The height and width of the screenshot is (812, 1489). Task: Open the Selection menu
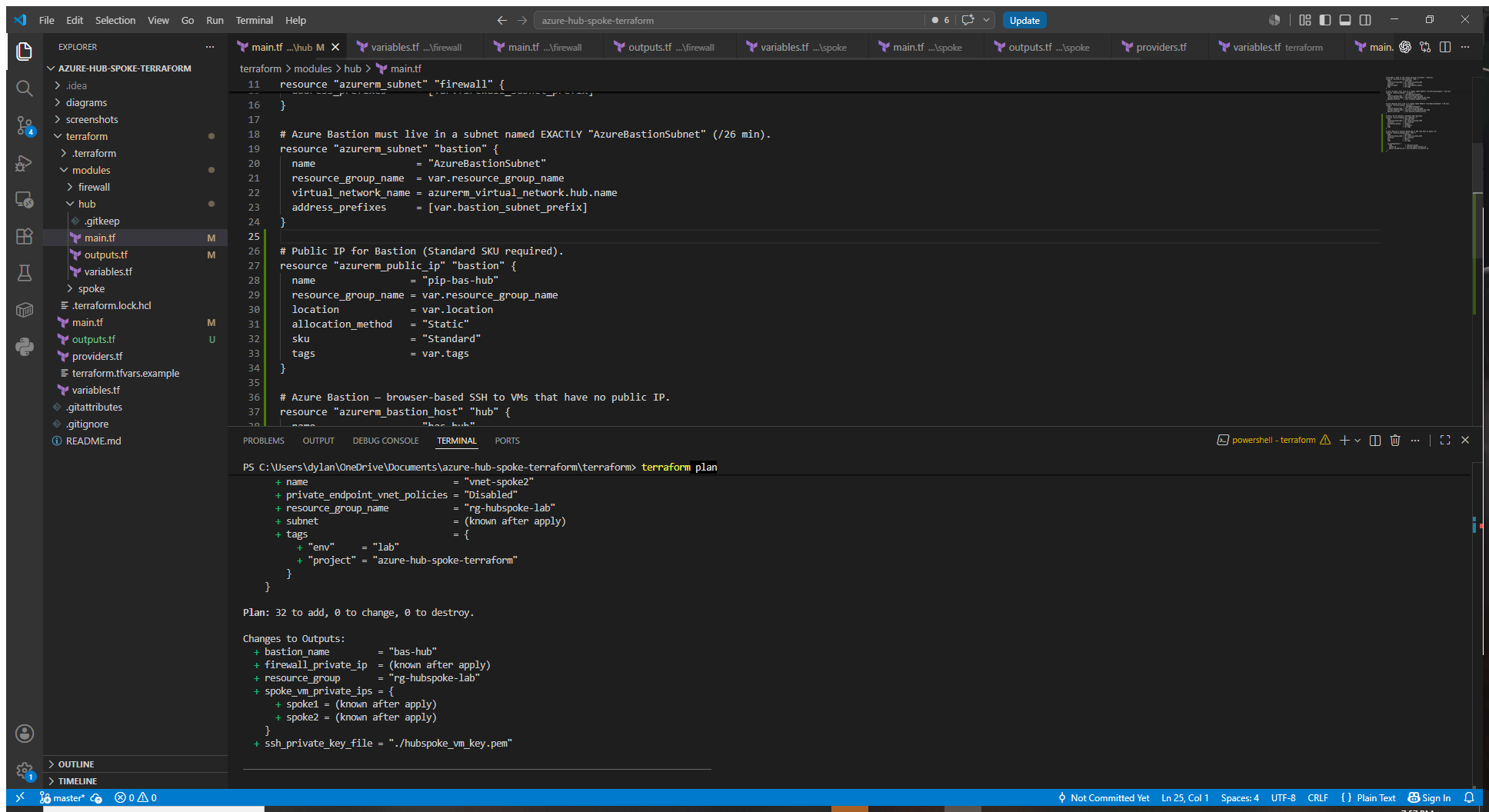coord(115,20)
